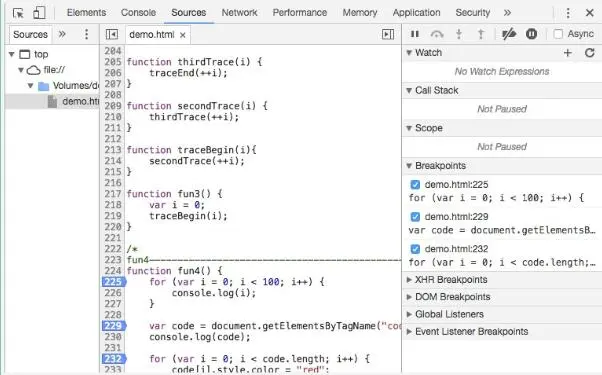Close the demo.html editor tab
Image resolution: width=602 pixels, height=375 pixels.
183,35
